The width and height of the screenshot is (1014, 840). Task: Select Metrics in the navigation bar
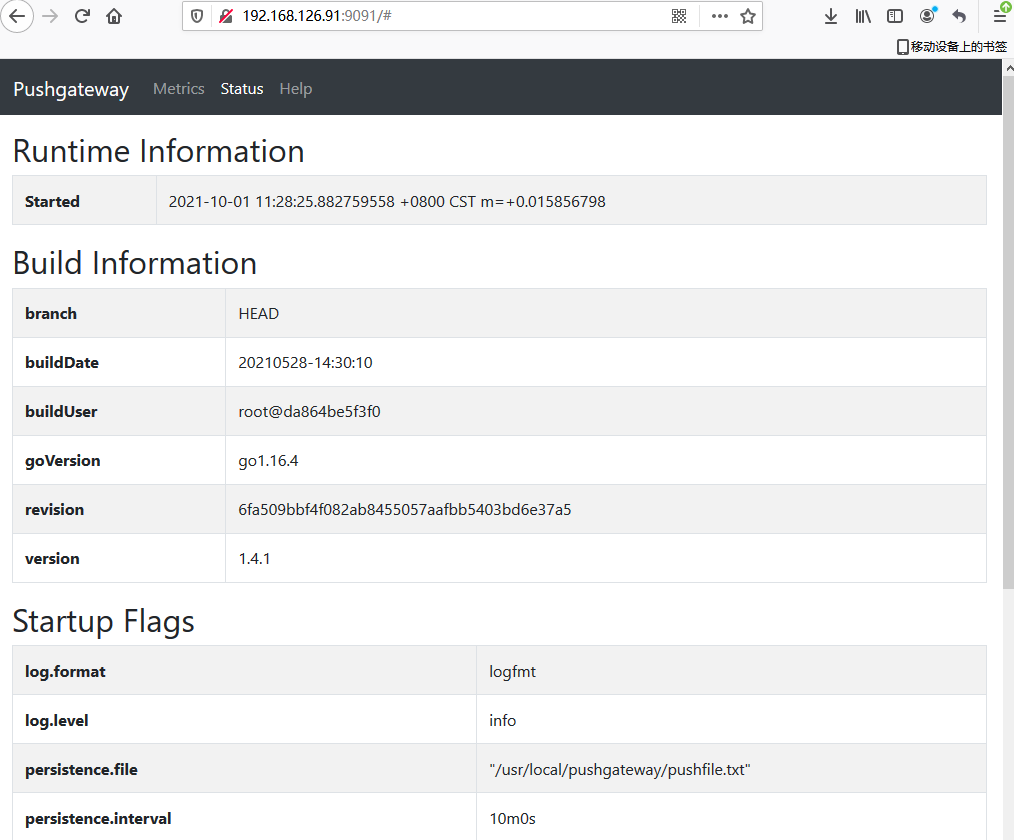click(x=179, y=89)
